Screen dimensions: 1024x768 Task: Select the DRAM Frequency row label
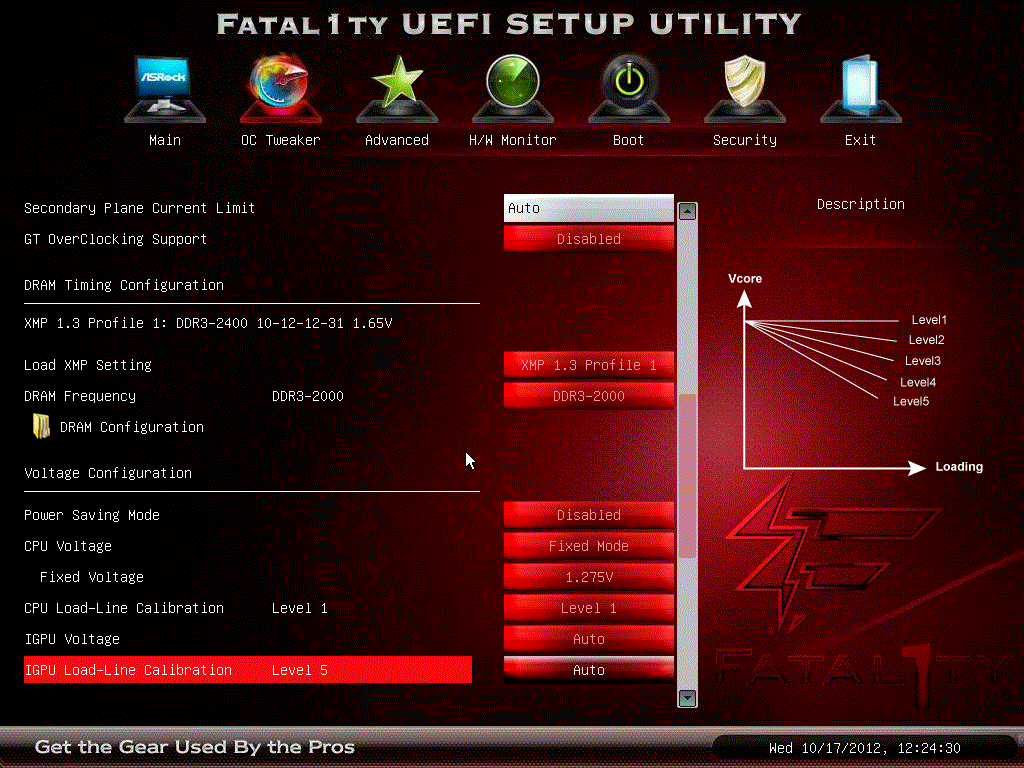coord(80,396)
